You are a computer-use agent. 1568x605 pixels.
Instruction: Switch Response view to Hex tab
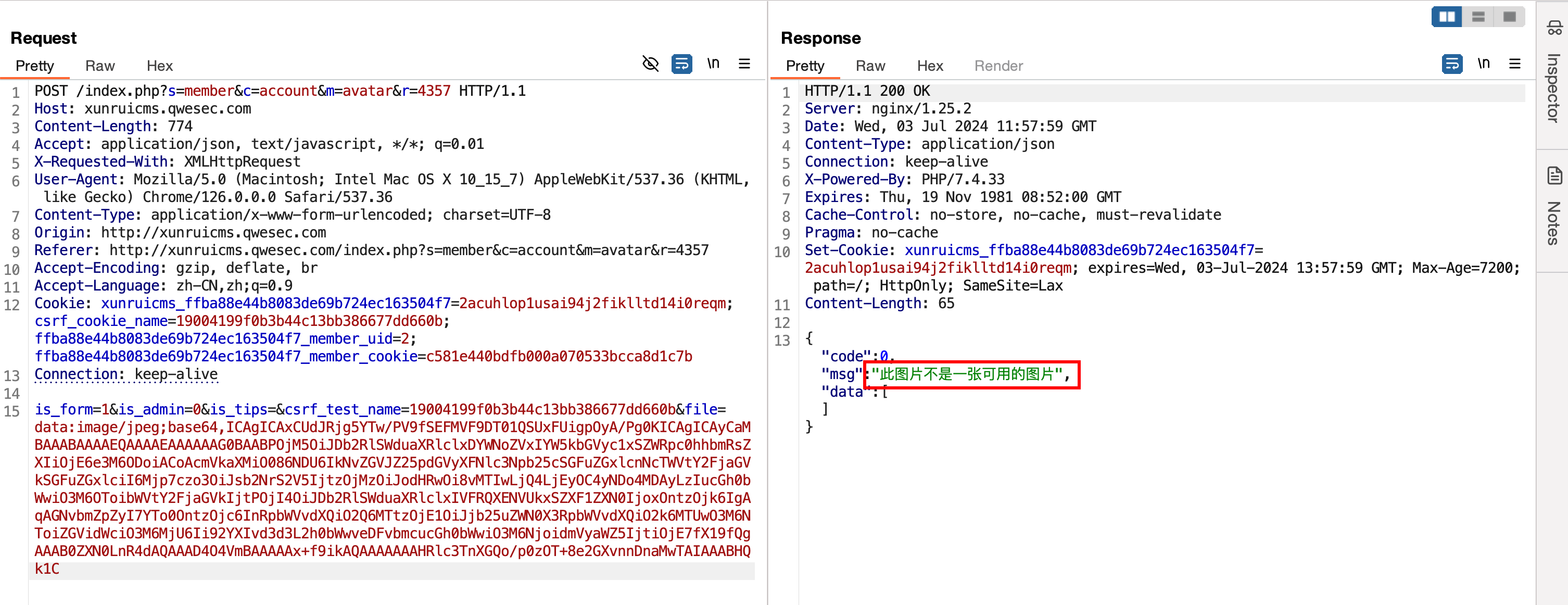pyautogui.click(x=929, y=66)
